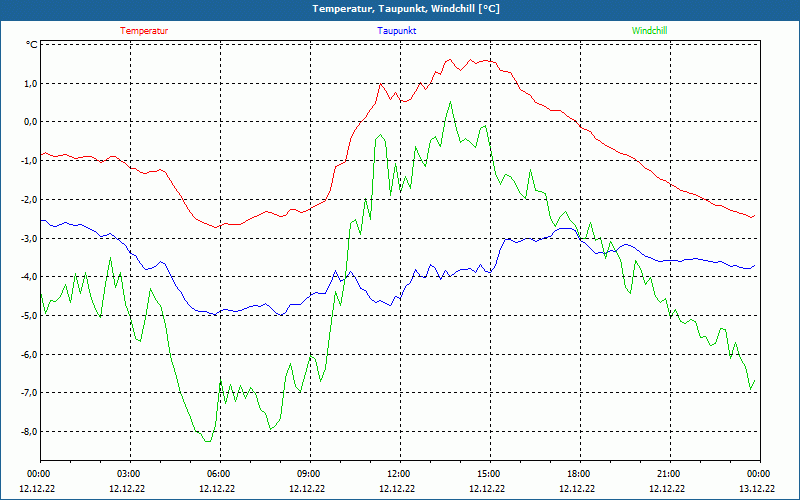The image size is (800, 500).
Task: Click the -7,0 y-axis value
Action: (x=29, y=393)
